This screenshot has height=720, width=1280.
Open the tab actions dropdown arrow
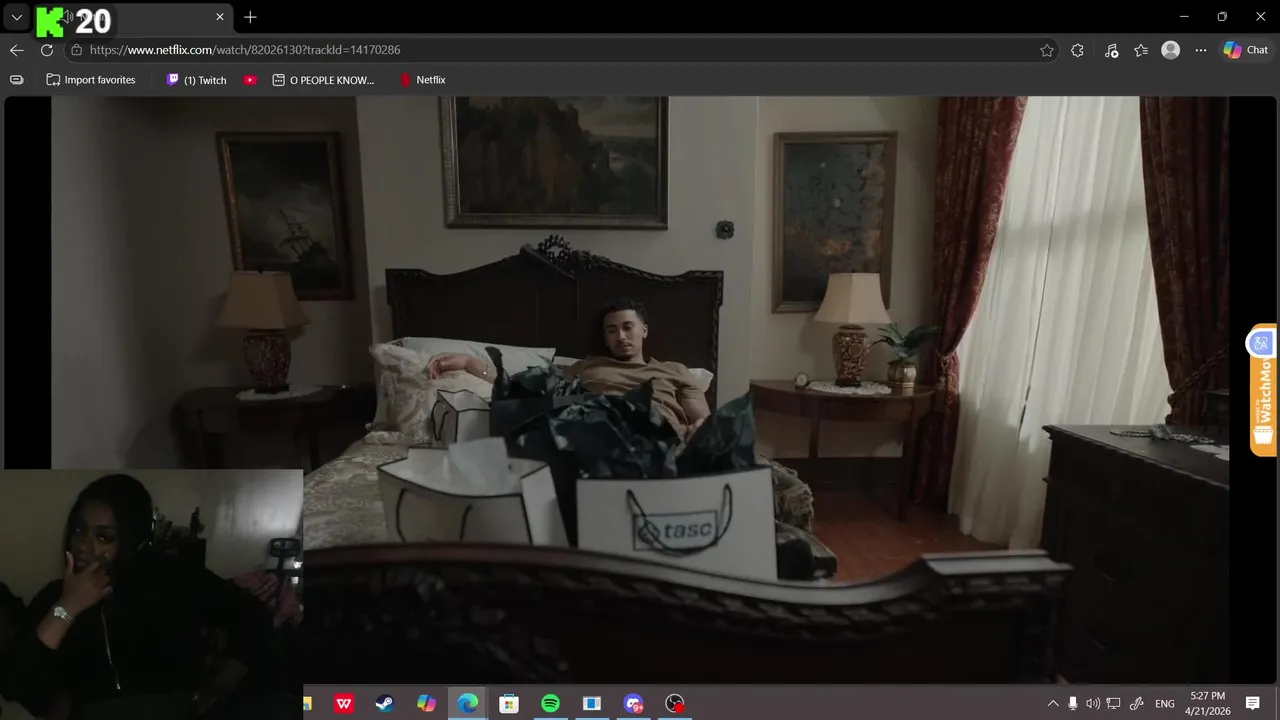(x=16, y=17)
